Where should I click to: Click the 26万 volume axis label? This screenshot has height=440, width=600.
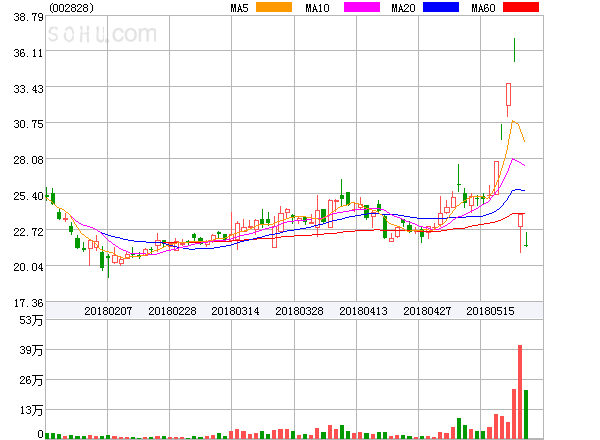31,380
